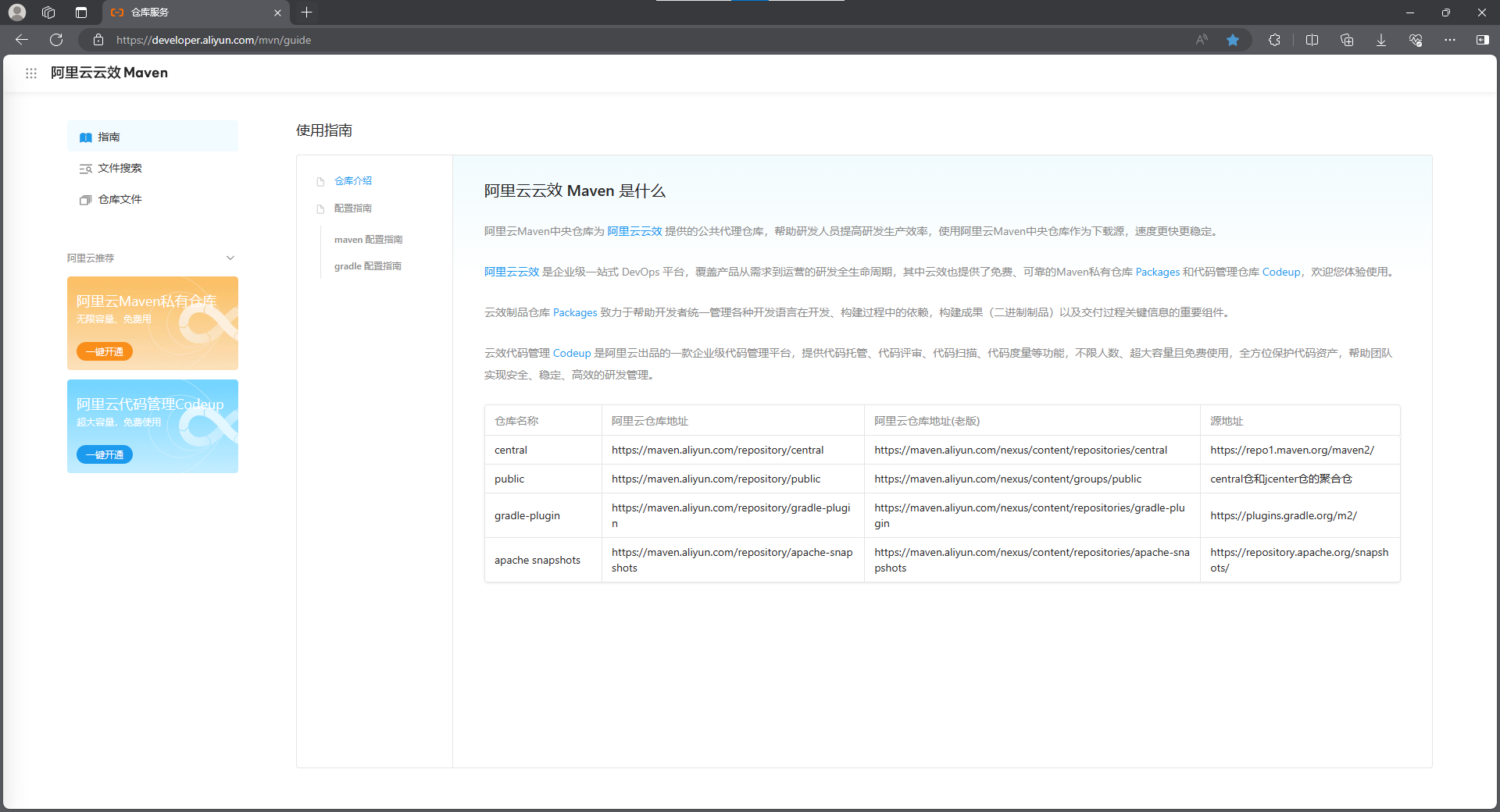The height and width of the screenshot is (812, 1500).
Task: Close the 仓库服务 tab
Action: click(277, 12)
